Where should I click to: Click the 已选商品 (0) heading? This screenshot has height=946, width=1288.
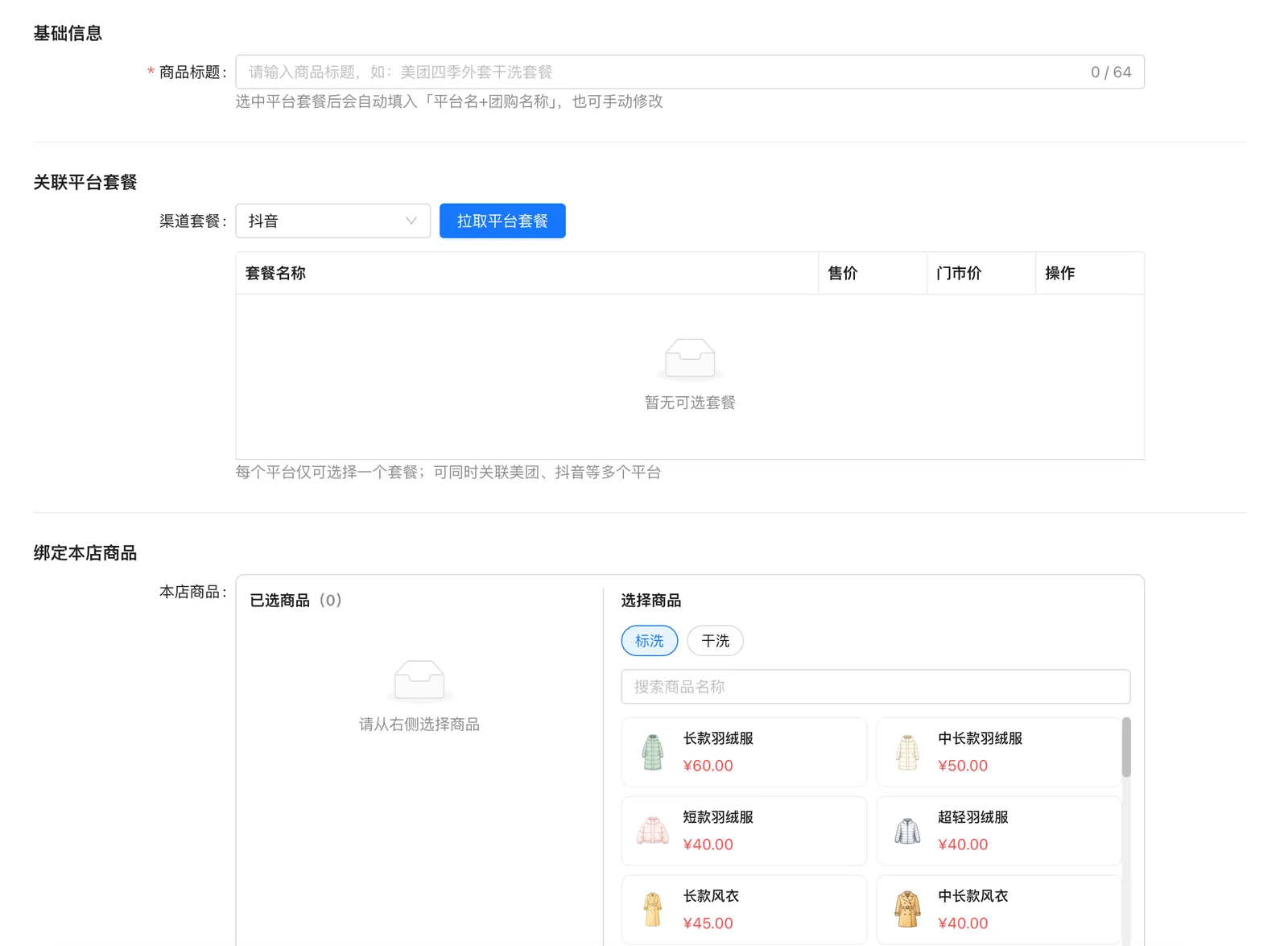[295, 601]
